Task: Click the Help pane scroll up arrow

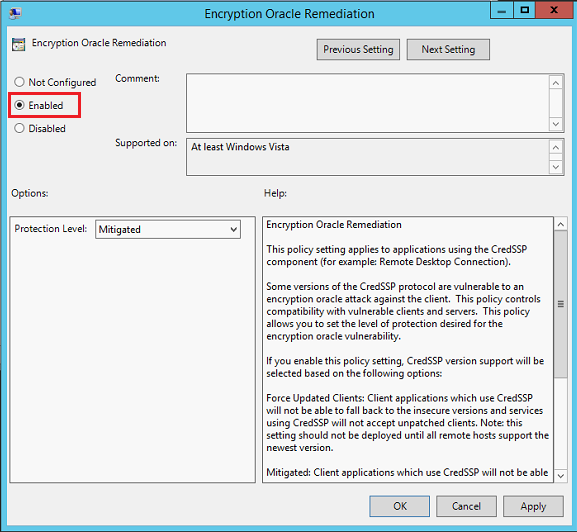Action: coord(560,224)
